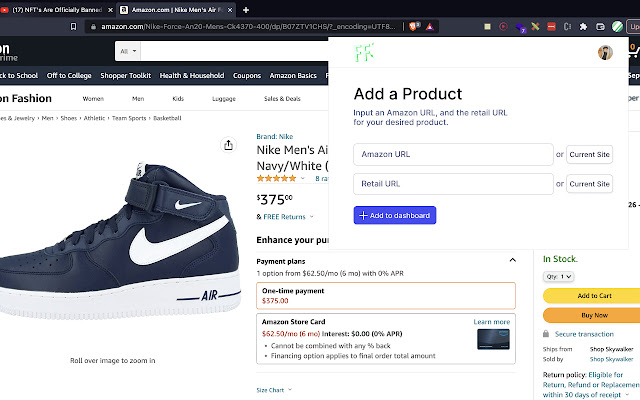This screenshot has width=640, height=400.
Task: Select the One-time payment $375.00 option
Action: coord(386,295)
